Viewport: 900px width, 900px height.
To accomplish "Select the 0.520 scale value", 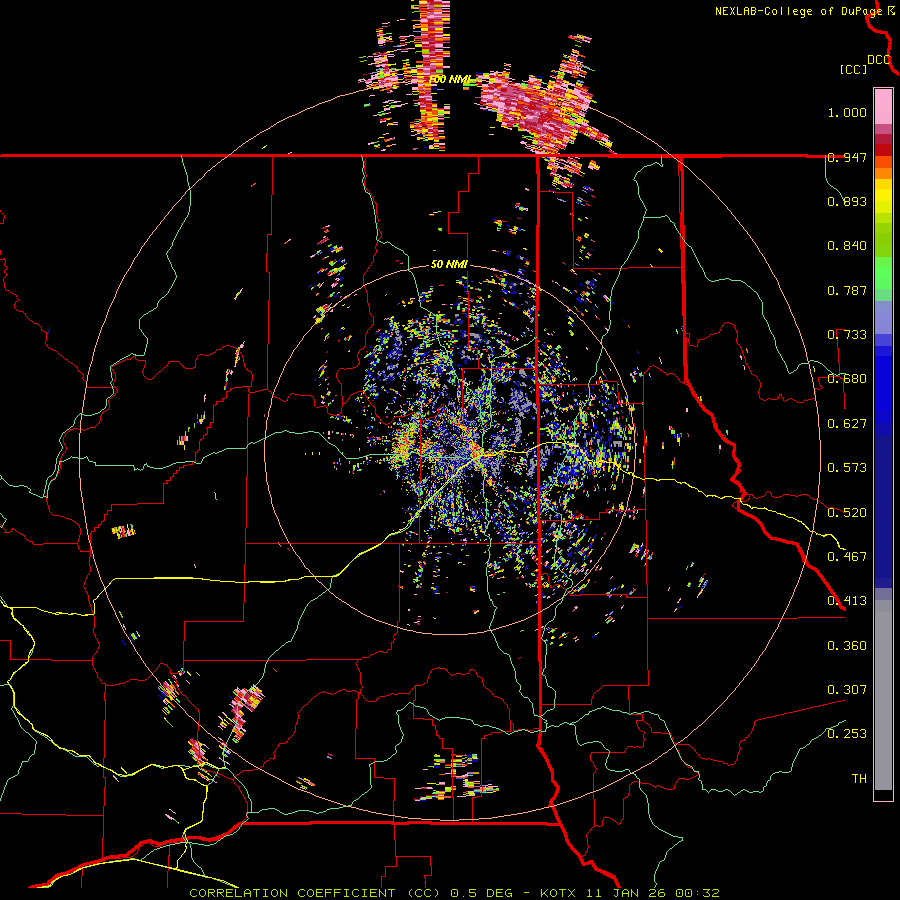I will tap(847, 513).
